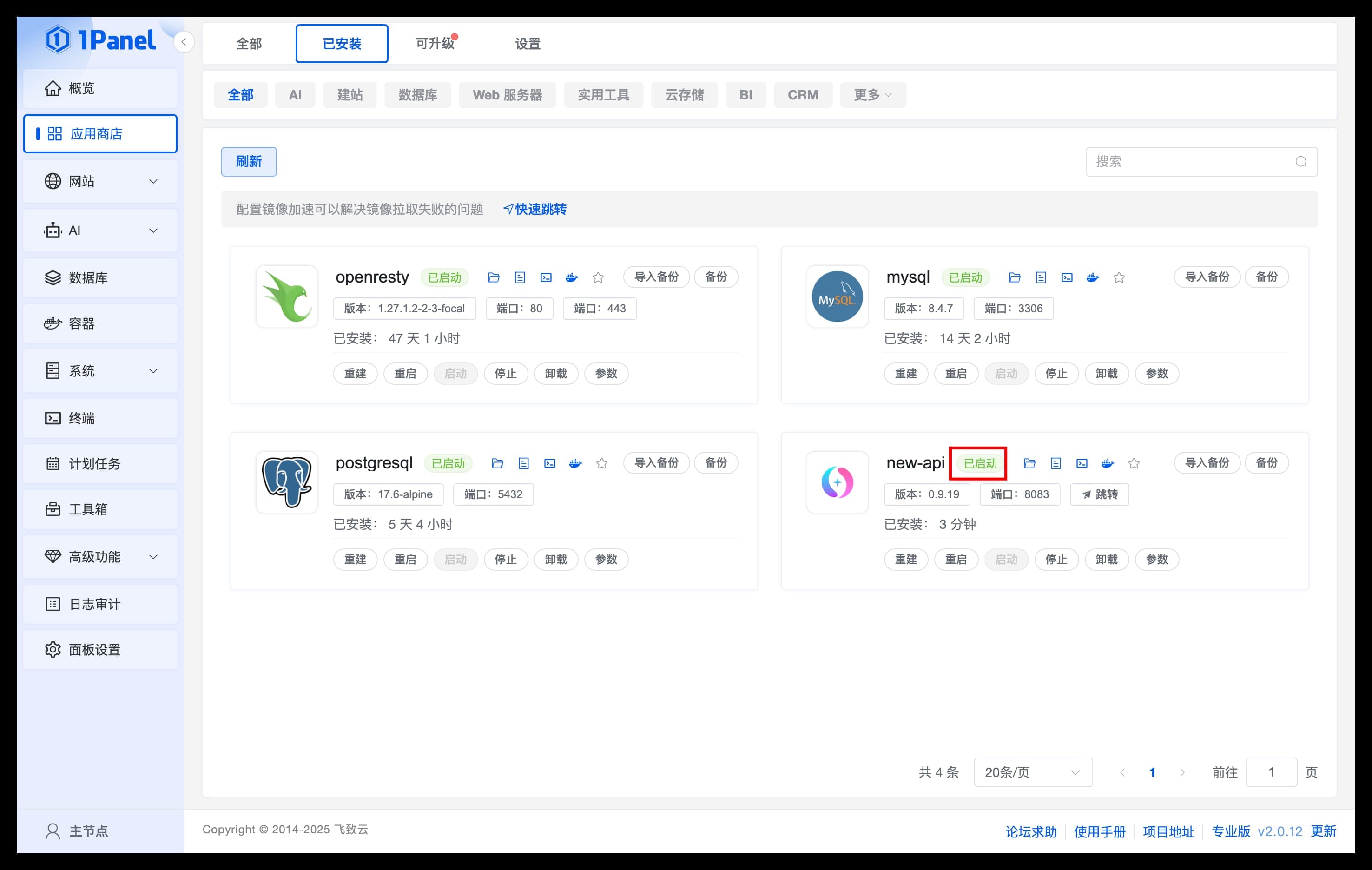Click the 前往 page number input
The height and width of the screenshot is (870, 1372).
click(x=1272, y=772)
